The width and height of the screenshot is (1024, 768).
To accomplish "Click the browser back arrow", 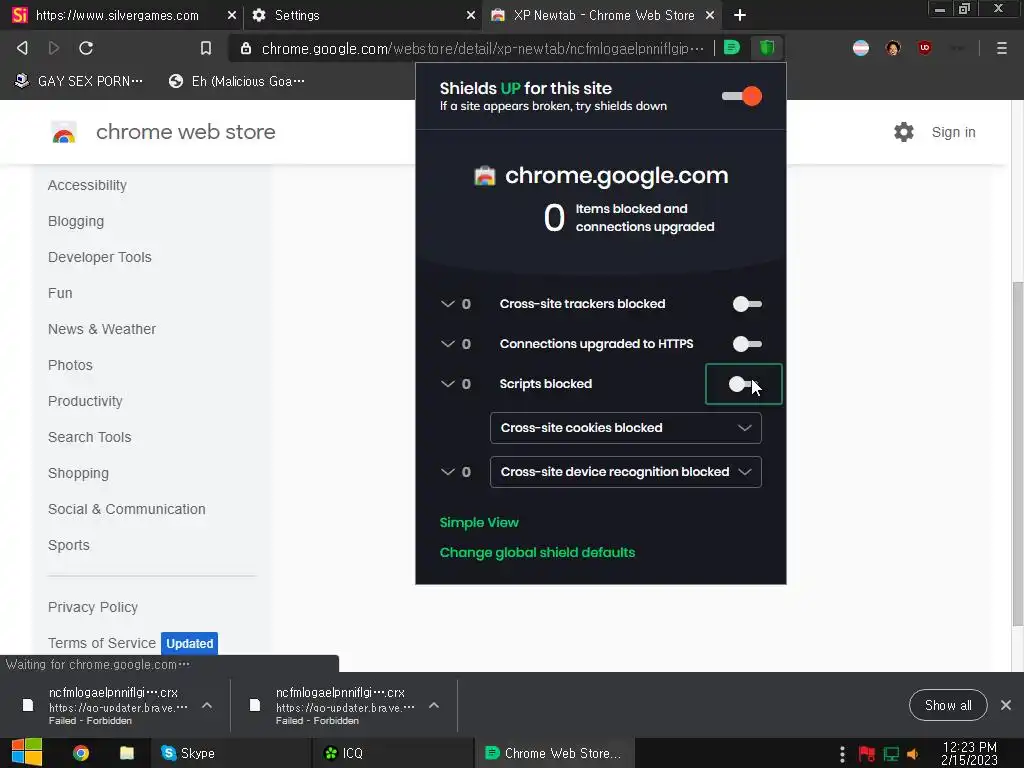I will [x=22, y=48].
